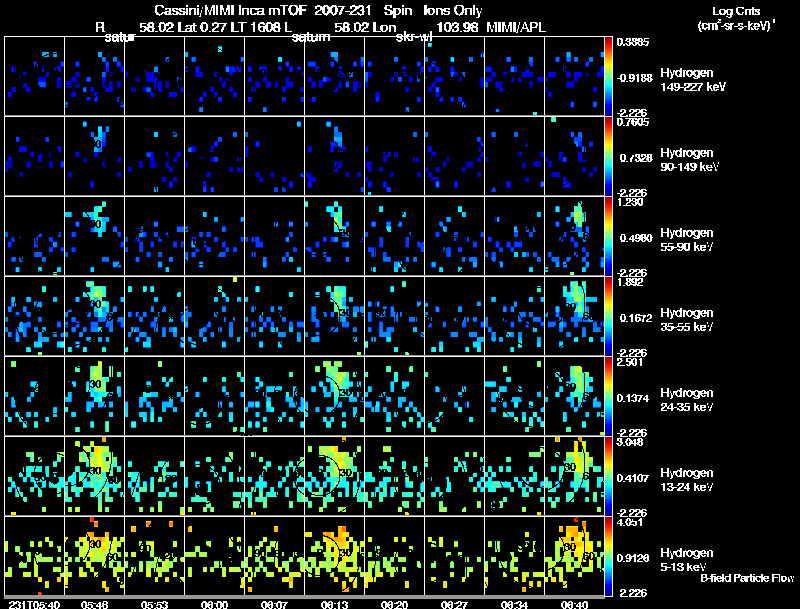This screenshot has height=609, width=800.
Task: Select the 05:40 image in Hydrogen 149-227 keV row
Action: coord(35,76)
